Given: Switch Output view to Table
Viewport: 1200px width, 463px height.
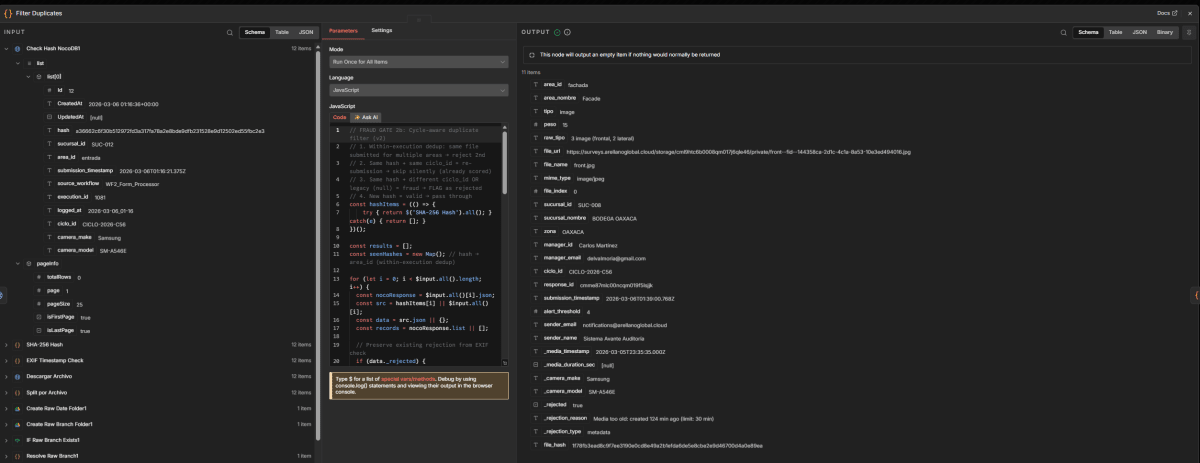Looking at the screenshot, I should pyautogui.click(x=1114, y=33).
